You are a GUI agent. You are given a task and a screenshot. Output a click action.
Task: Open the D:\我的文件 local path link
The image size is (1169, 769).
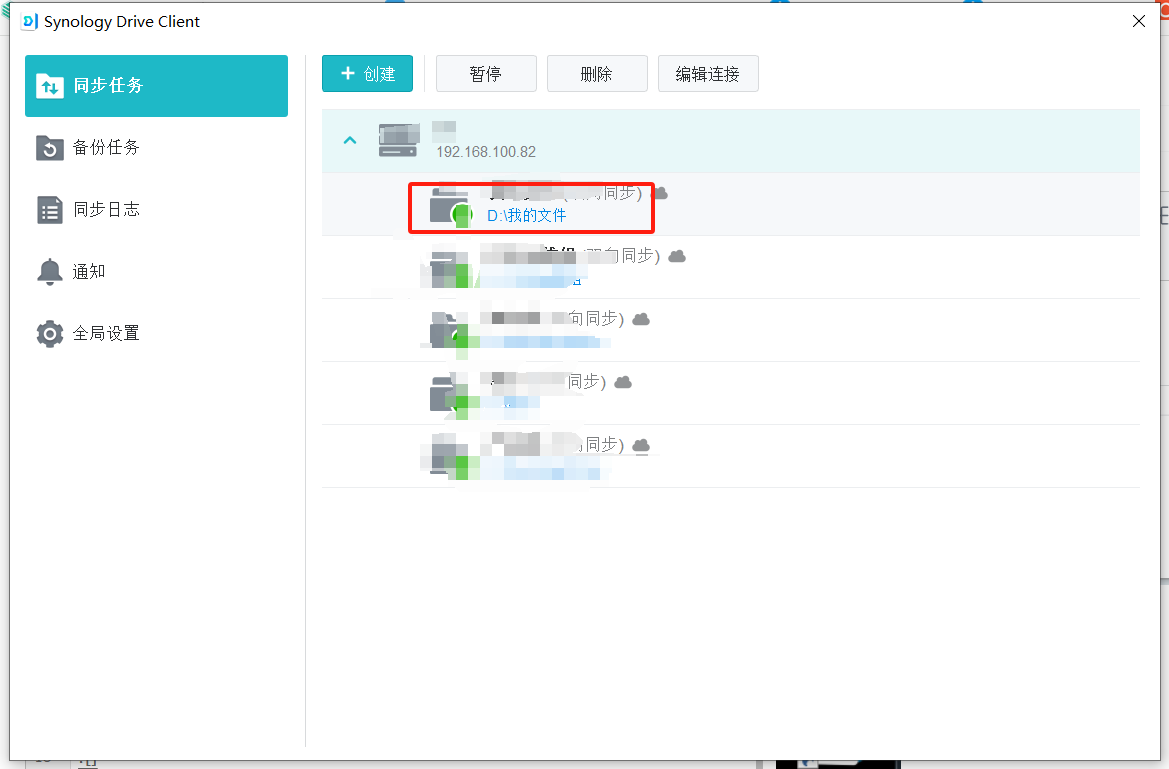526,216
